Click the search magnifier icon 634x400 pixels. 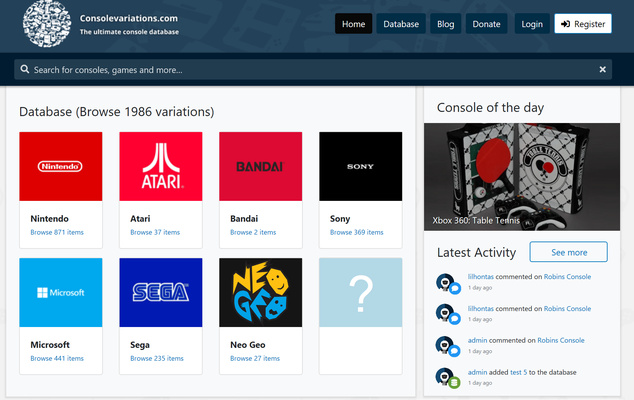25,69
